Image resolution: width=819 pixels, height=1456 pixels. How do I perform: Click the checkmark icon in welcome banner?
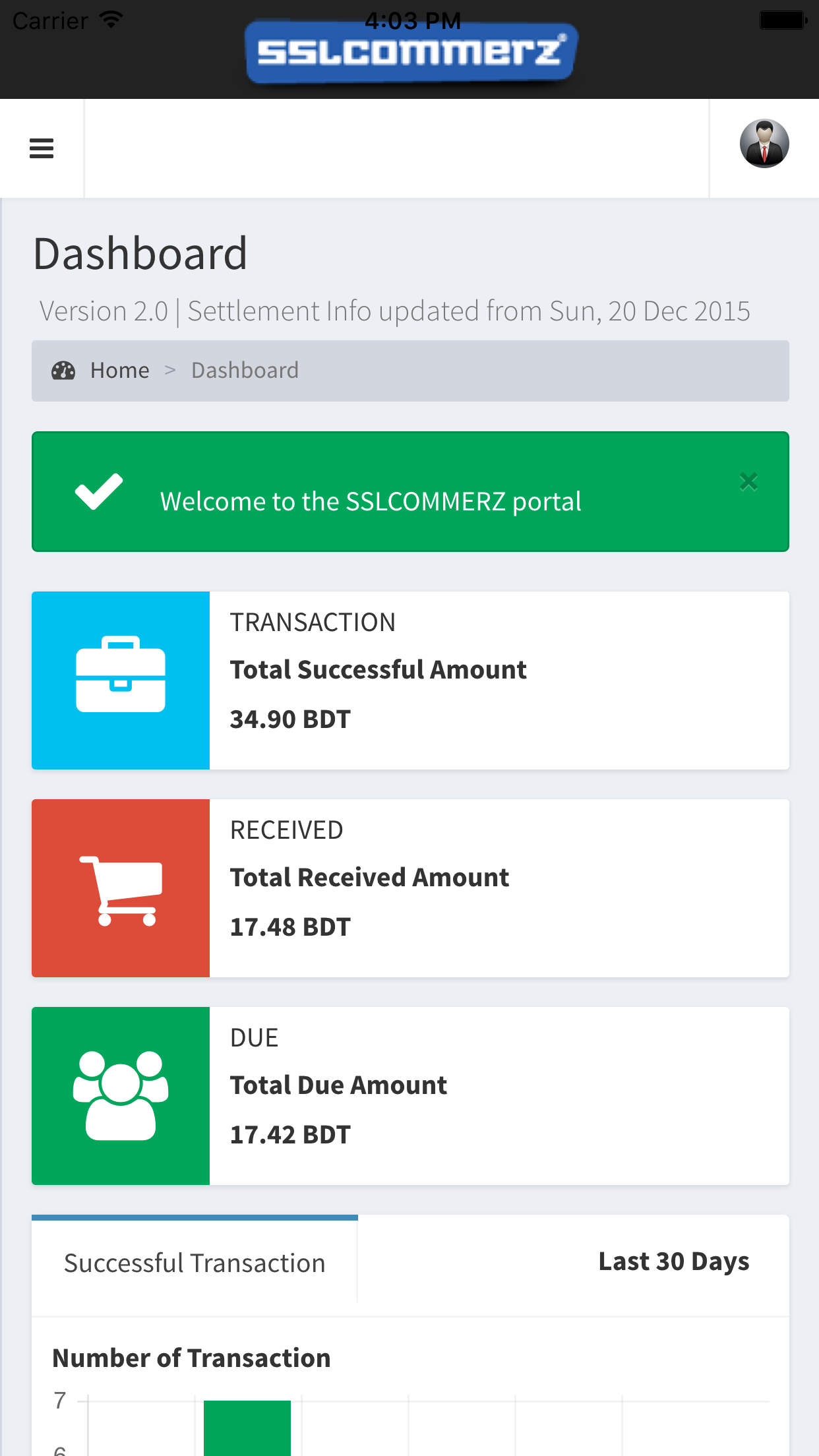(99, 492)
